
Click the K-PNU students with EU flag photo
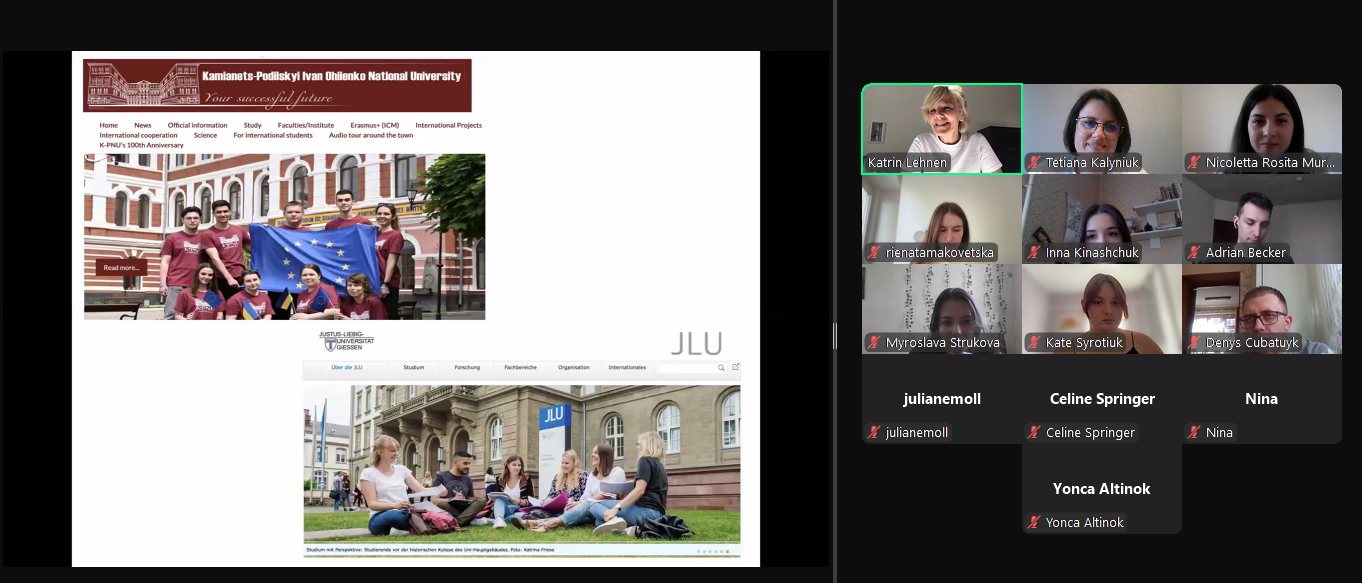tap(285, 236)
